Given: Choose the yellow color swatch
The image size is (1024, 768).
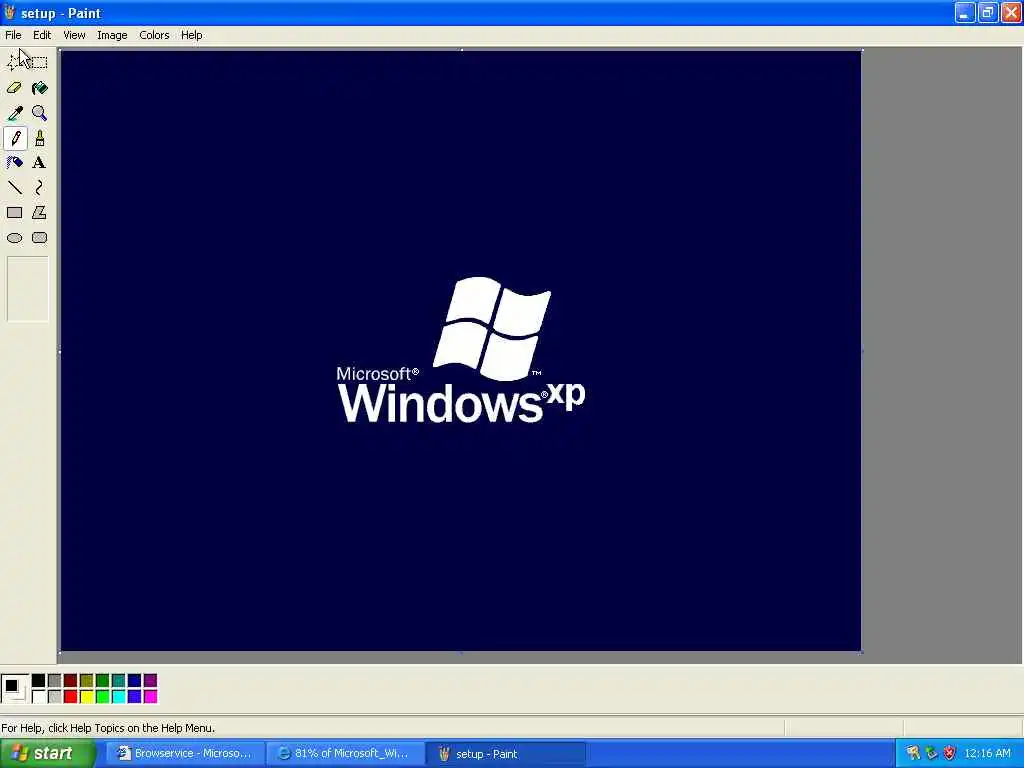Looking at the screenshot, I should coord(87,697).
